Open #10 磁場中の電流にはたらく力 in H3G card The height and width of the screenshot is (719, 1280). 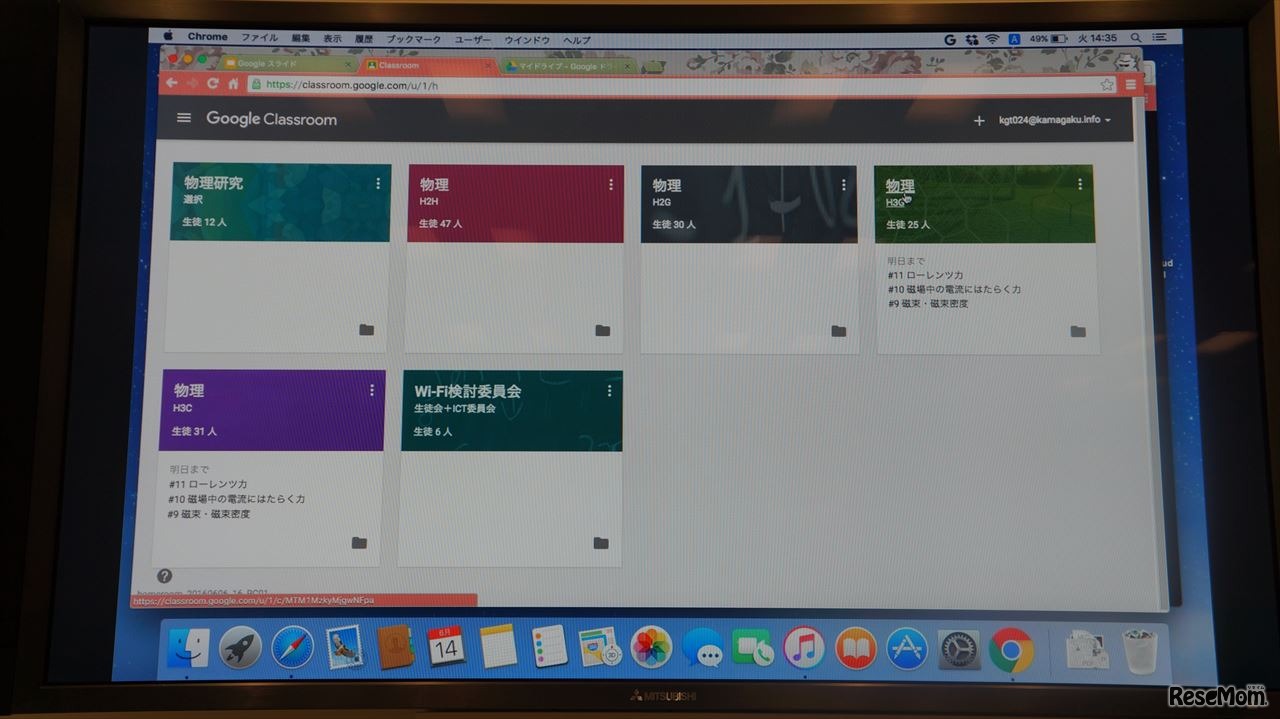(954, 289)
